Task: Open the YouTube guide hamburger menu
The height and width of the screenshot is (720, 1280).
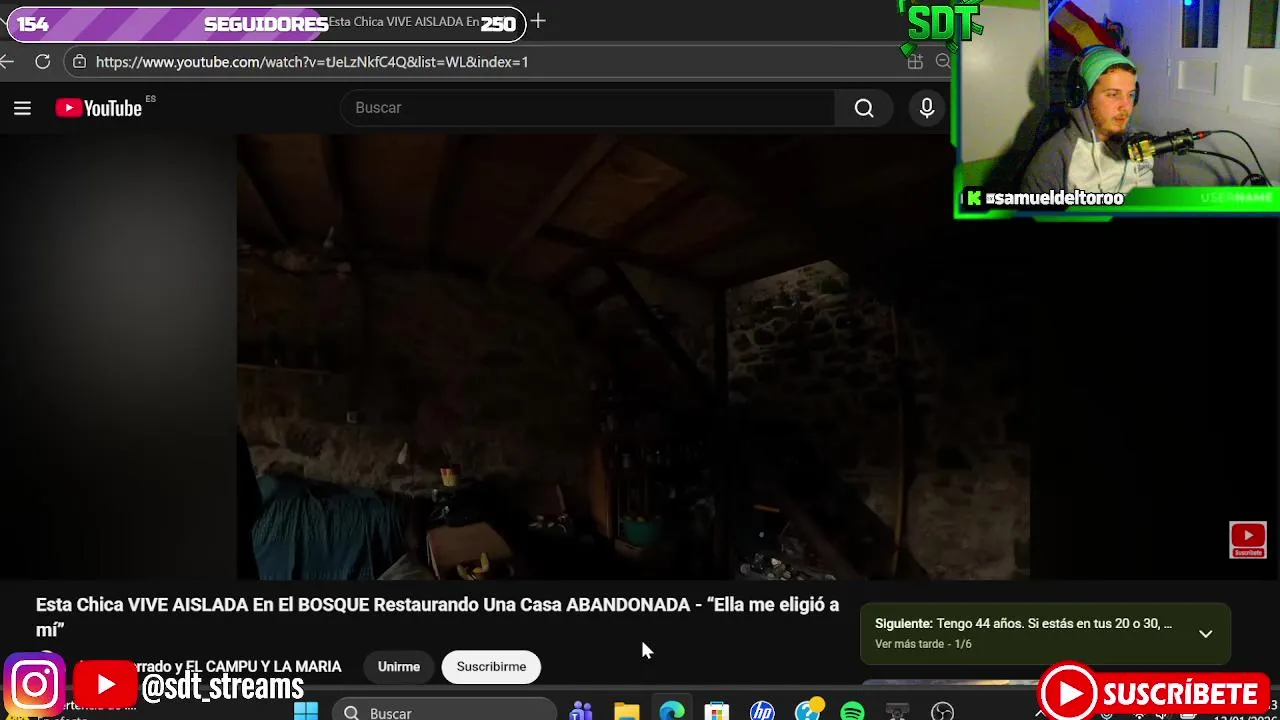Action: pyautogui.click(x=22, y=108)
